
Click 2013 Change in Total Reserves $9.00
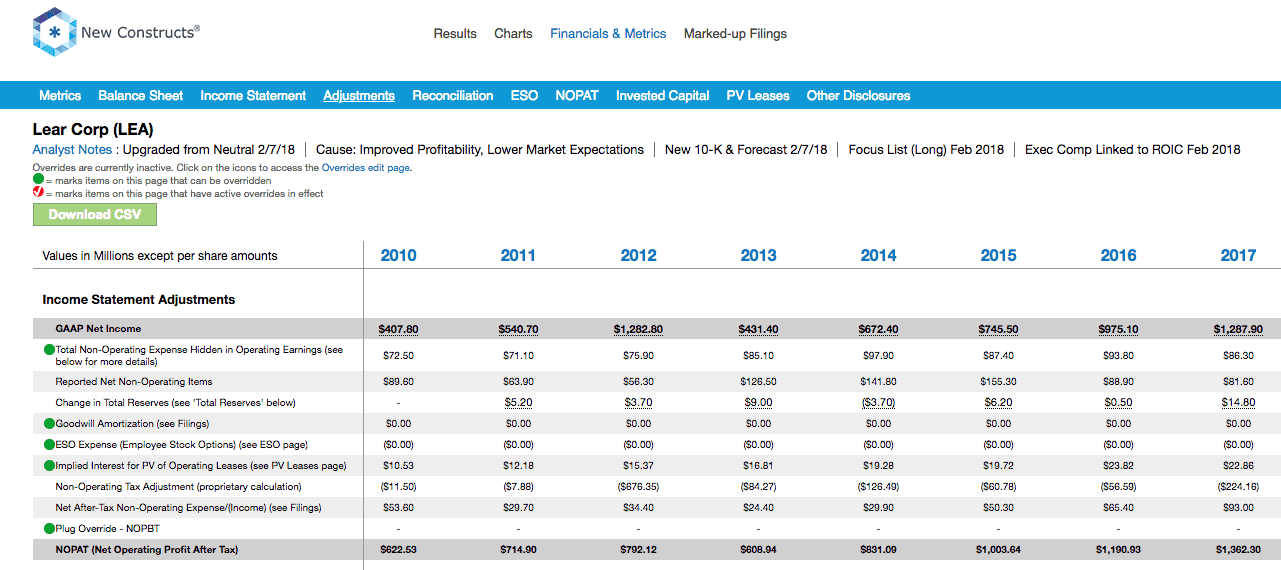pos(758,403)
